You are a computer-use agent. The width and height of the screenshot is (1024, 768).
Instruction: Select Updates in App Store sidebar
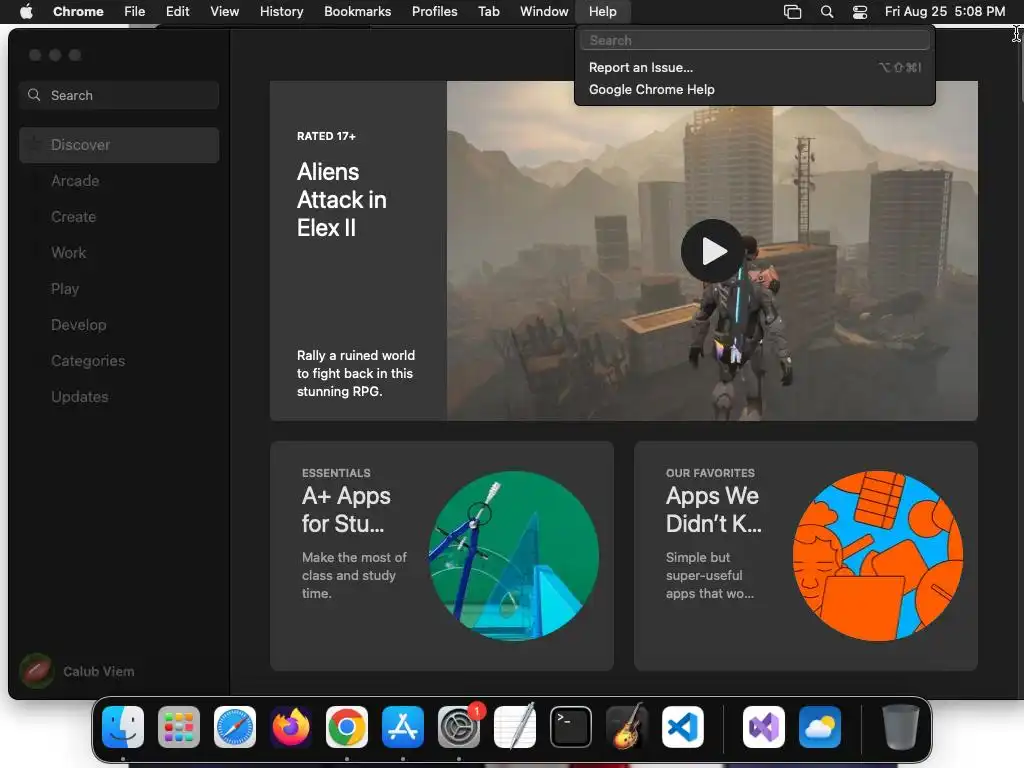[x=119, y=396]
